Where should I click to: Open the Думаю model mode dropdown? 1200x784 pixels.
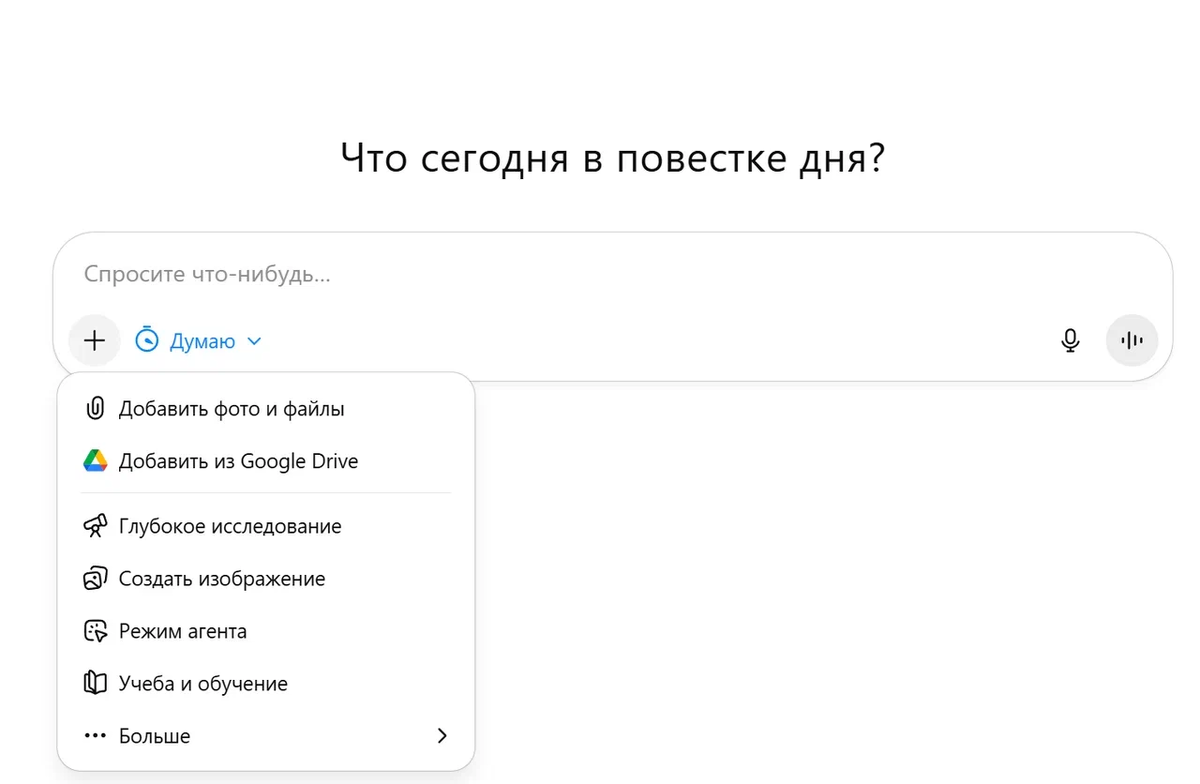(x=202, y=341)
